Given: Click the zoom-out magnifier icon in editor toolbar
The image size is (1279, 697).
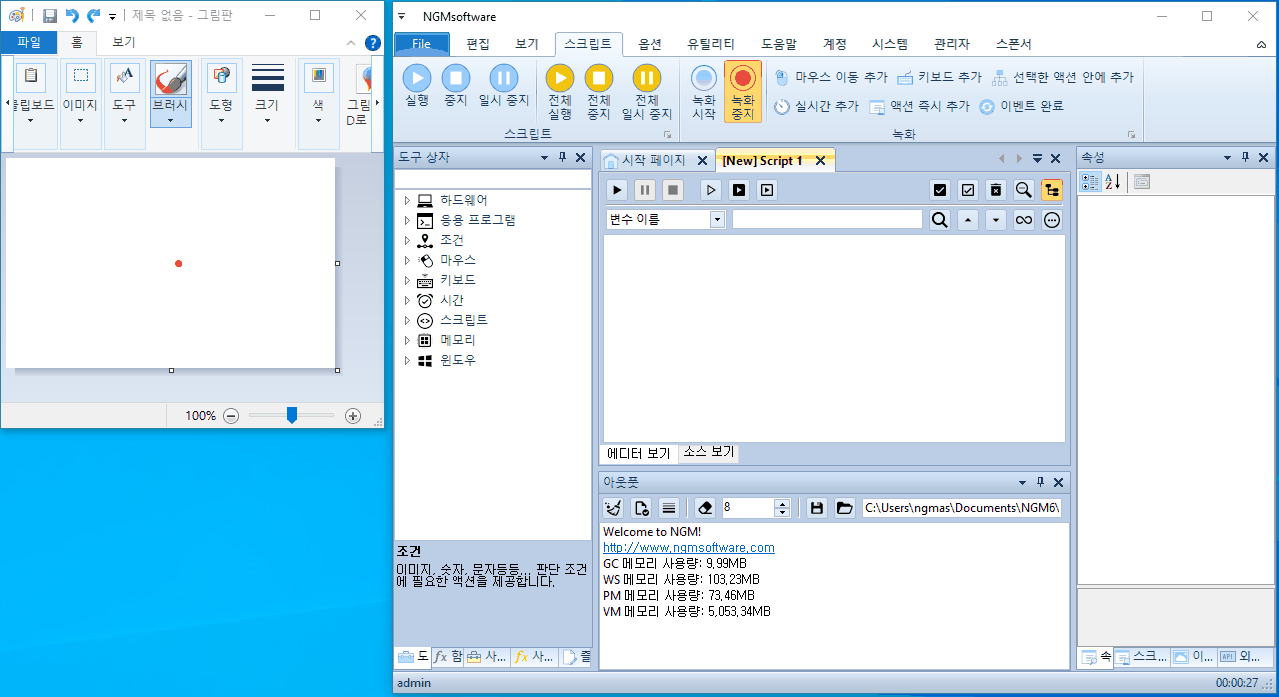Looking at the screenshot, I should (1023, 189).
